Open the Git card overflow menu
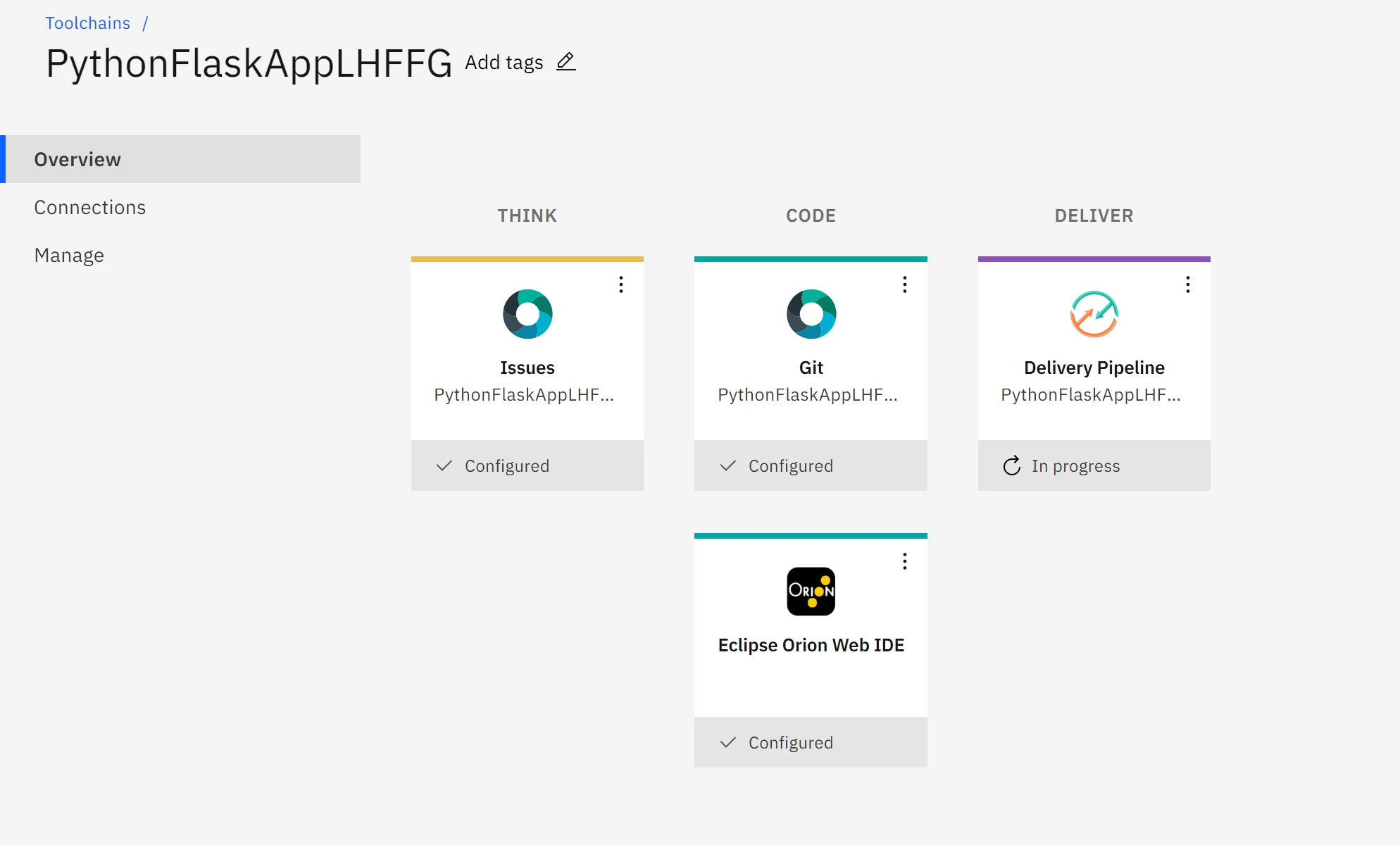Viewport: 1400px width, 845px height. [x=905, y=284]
